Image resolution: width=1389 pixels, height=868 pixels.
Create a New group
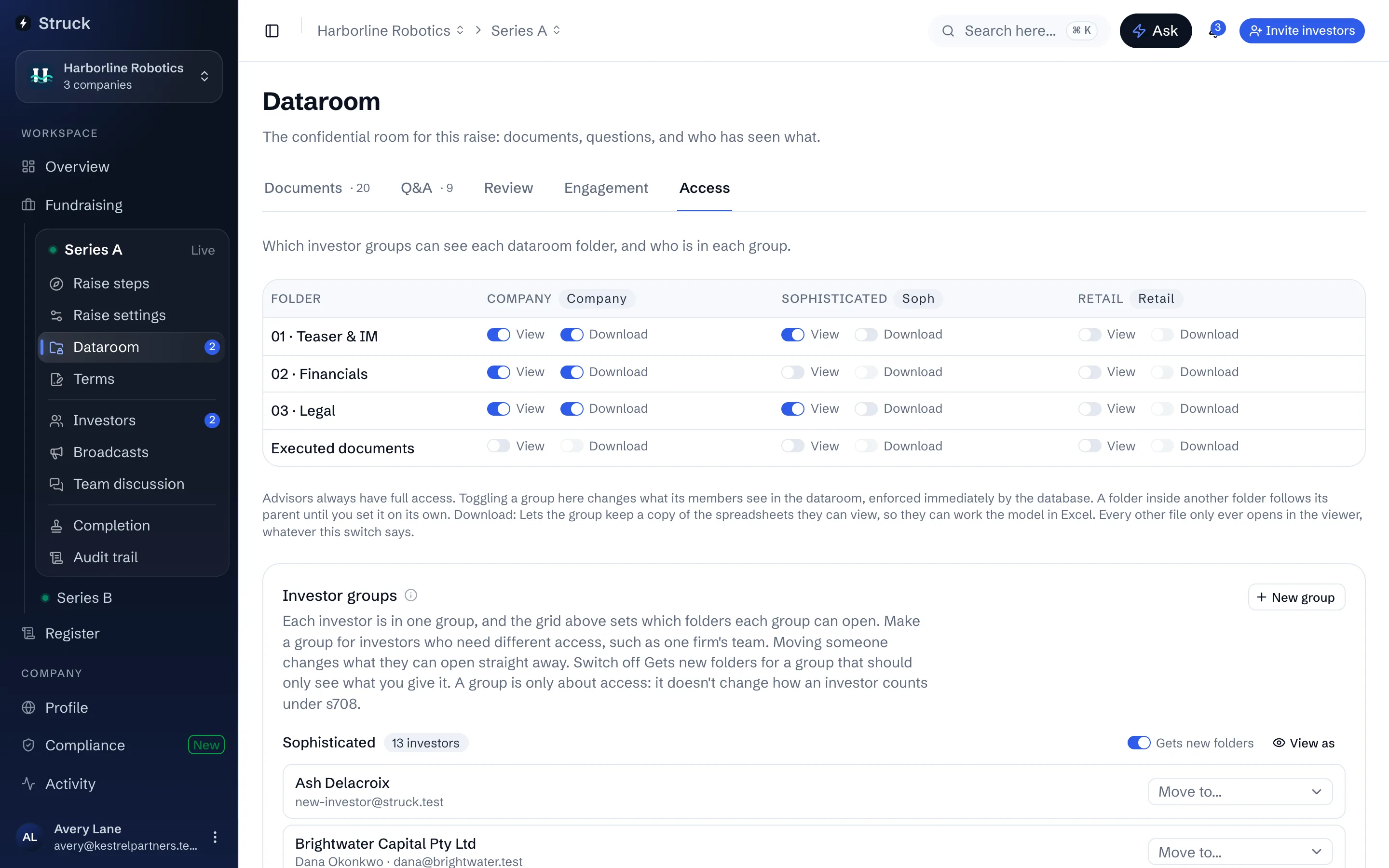point(1296,597)
